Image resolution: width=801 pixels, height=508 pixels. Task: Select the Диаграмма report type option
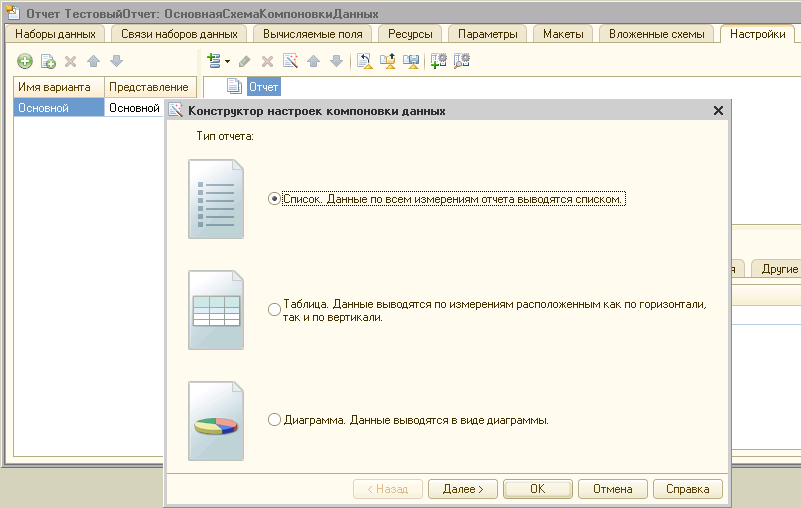point(274,420)
